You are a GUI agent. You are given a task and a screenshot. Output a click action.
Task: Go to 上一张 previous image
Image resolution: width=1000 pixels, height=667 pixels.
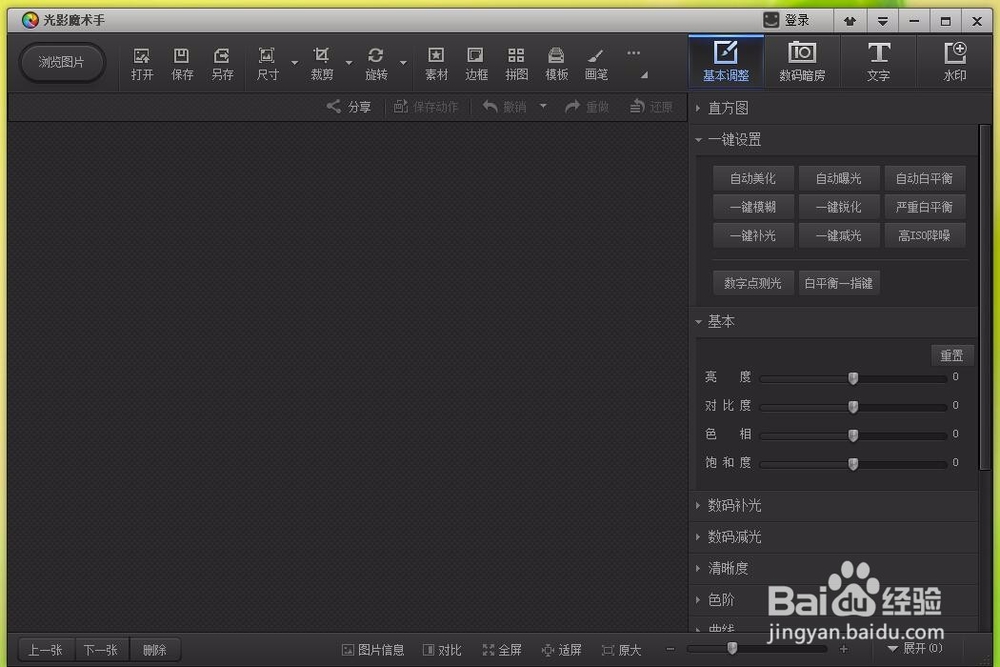click(x=46, y=650)
